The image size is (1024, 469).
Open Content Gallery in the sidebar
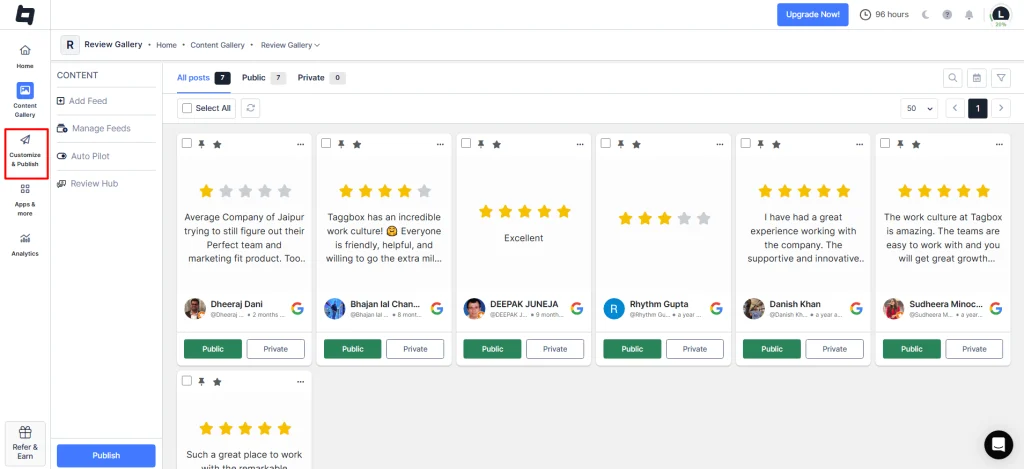click(x=25, y=100)
